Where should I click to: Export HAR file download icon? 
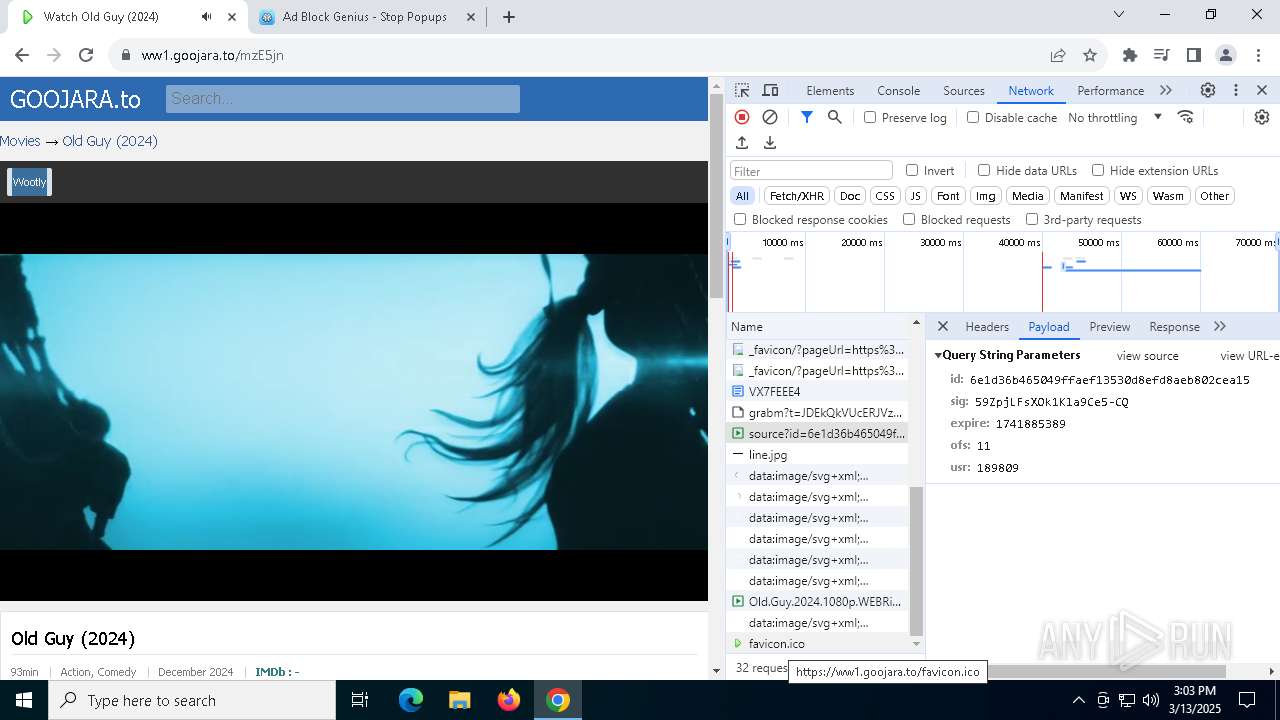coord(770,143)
